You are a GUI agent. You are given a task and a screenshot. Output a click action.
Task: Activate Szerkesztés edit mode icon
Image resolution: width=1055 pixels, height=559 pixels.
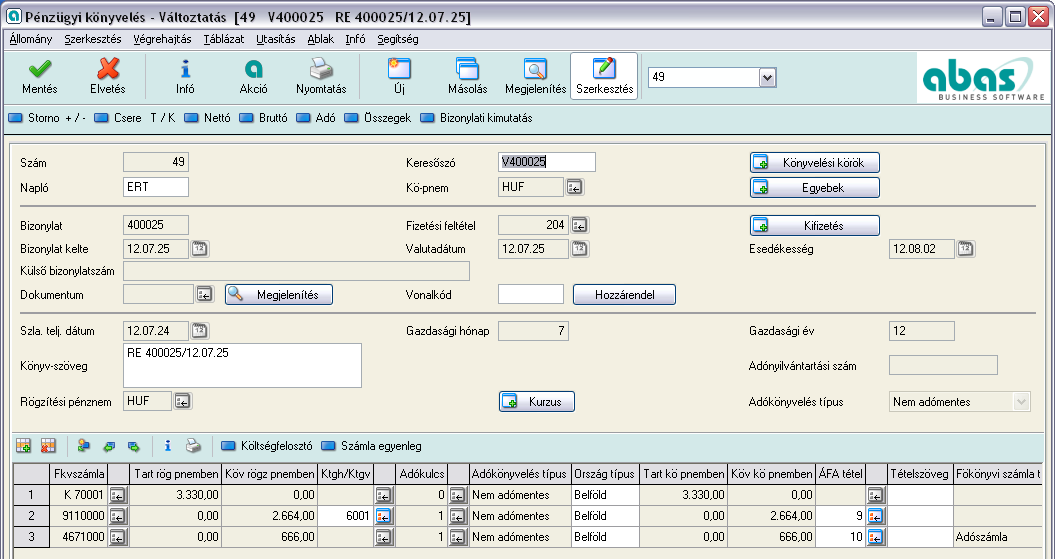coord(604,69)
